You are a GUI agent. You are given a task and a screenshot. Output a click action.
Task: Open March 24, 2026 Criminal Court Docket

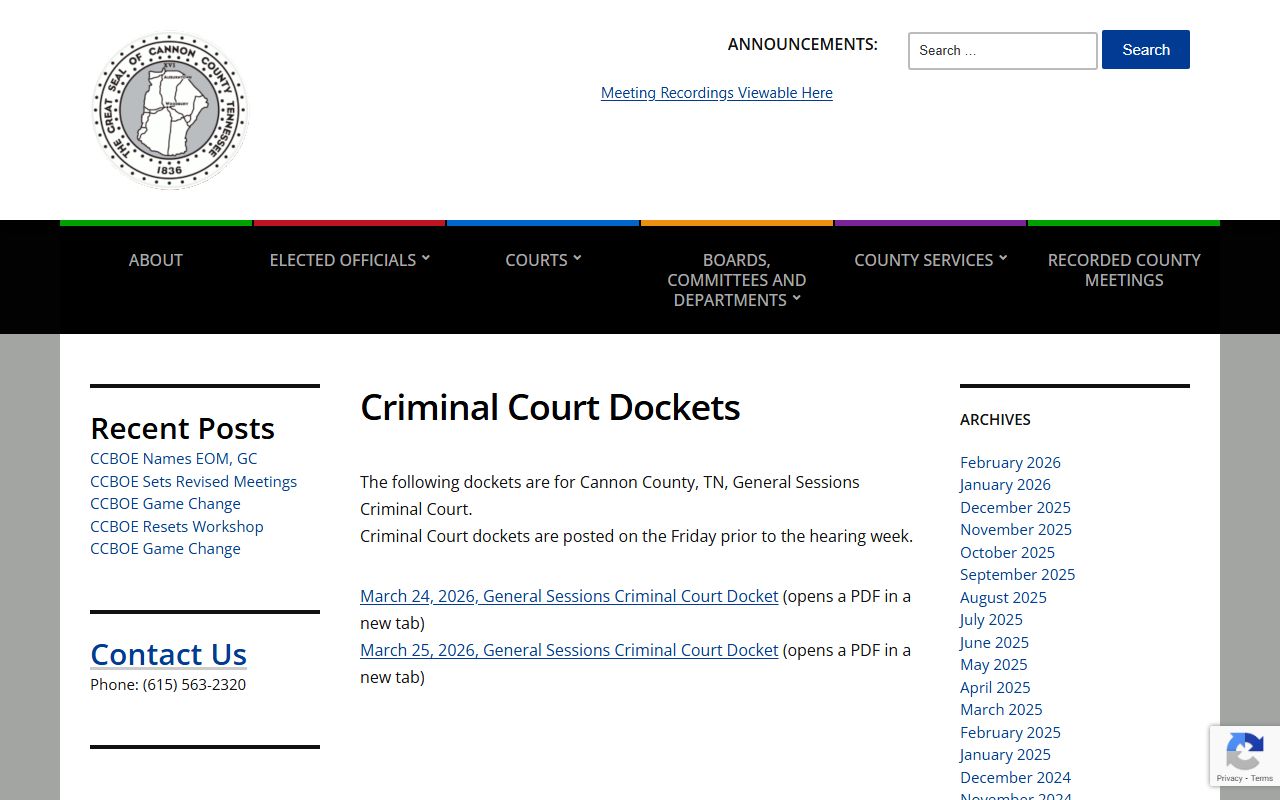click(569, 596)
